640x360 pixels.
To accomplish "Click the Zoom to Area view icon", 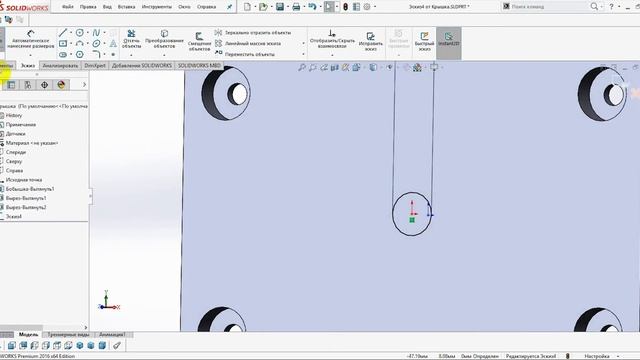I will pos(313,67).
